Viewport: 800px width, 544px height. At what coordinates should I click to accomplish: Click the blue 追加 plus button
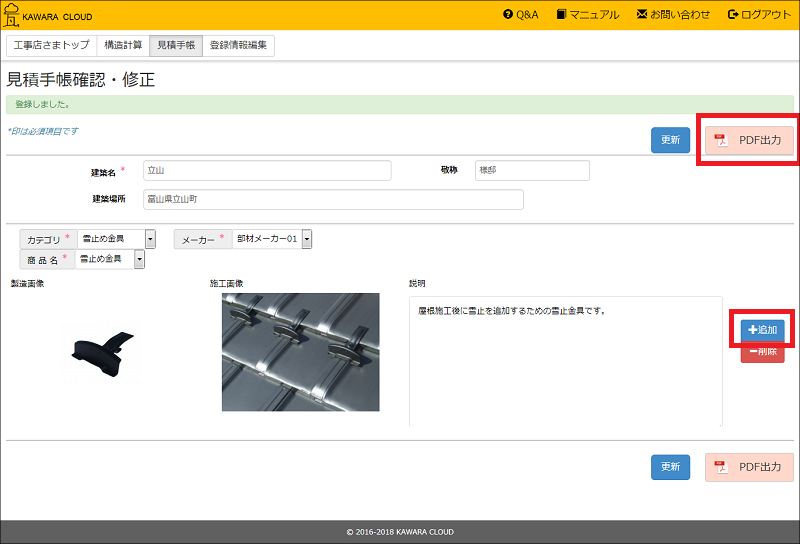click(762, 330)
